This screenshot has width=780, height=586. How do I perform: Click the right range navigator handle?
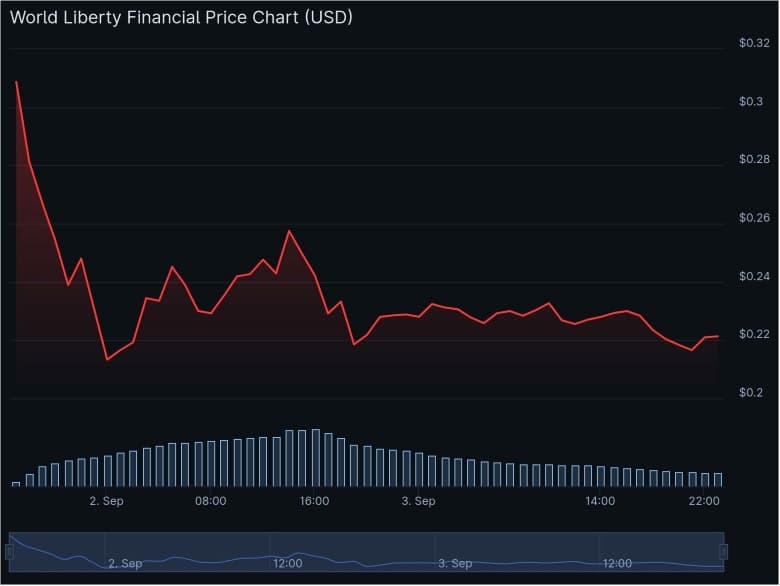tap(723, 551)
